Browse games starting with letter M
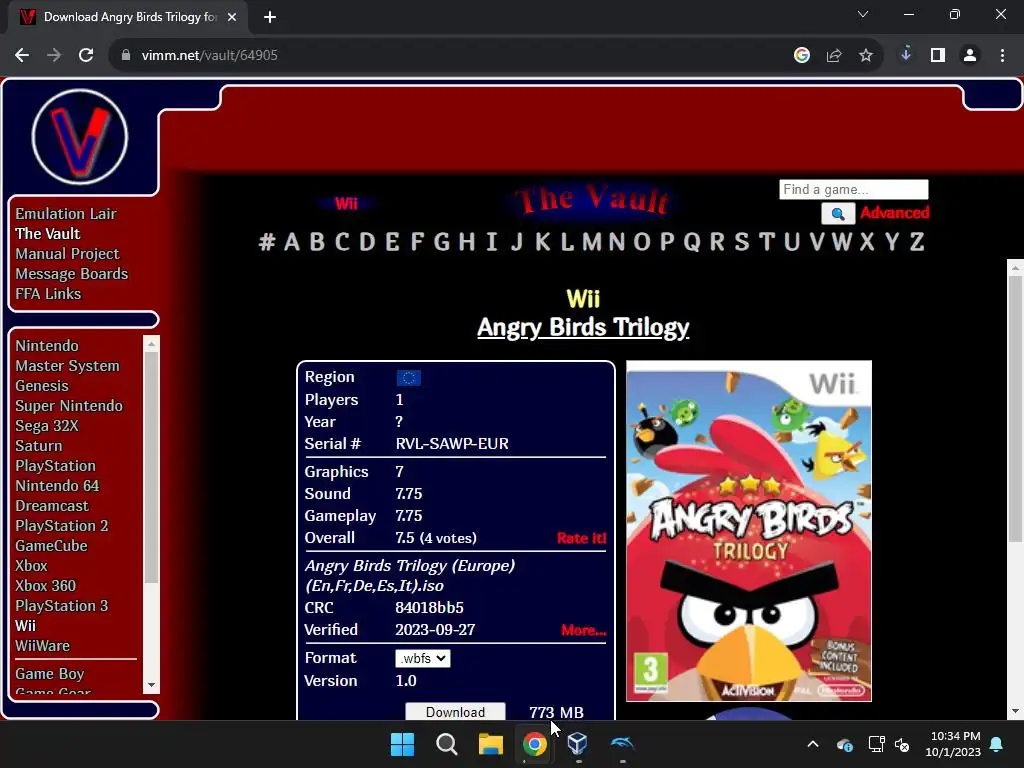The image size is (1024, 768). (x=592, y=242)
